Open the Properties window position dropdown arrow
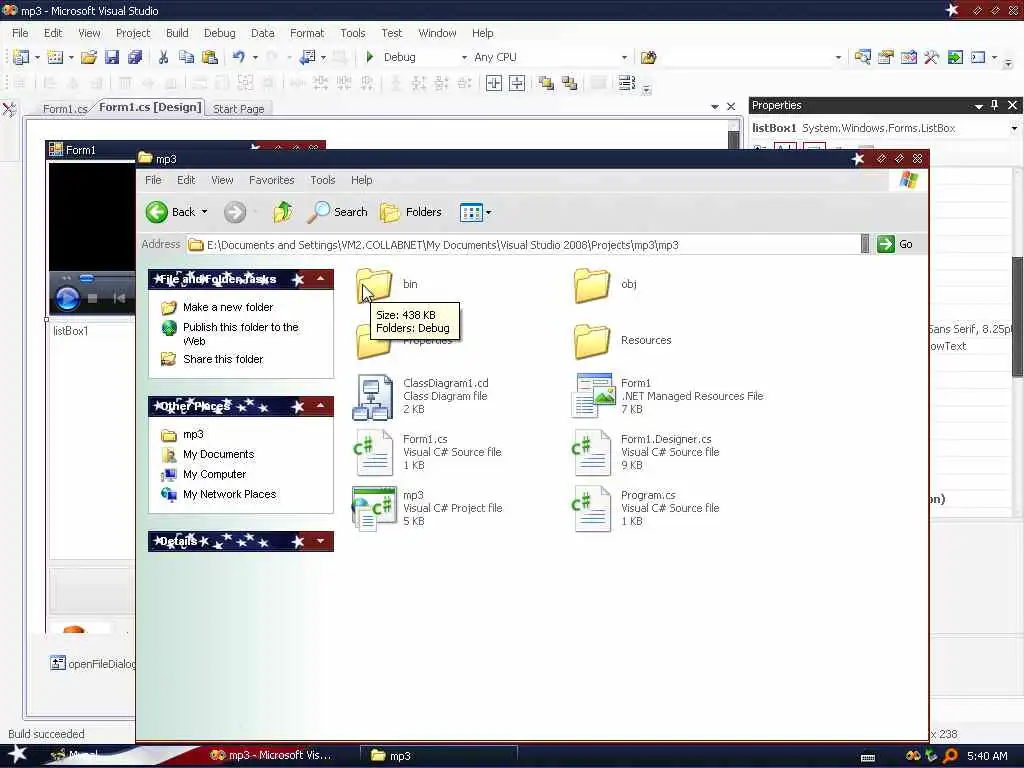This screenshot has width=1024, height=768. [978, 106]
